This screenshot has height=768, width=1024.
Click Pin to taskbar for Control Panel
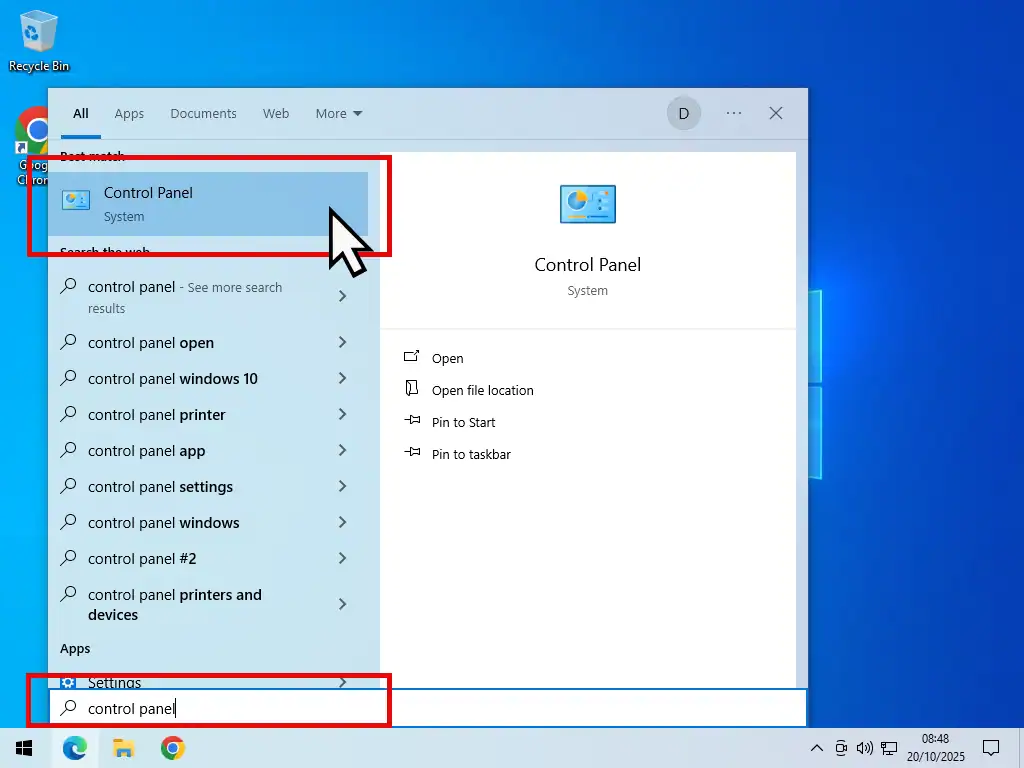(x=469, y=454)
